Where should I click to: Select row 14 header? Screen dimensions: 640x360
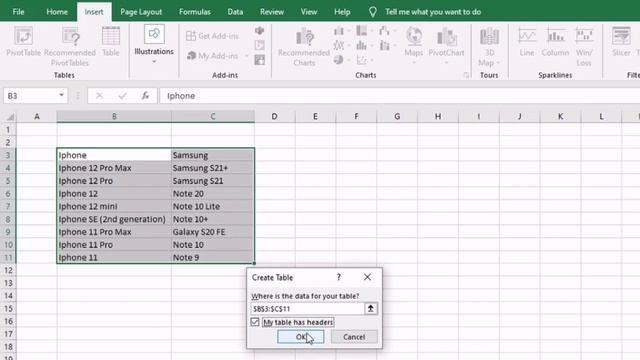pos(8,296)
